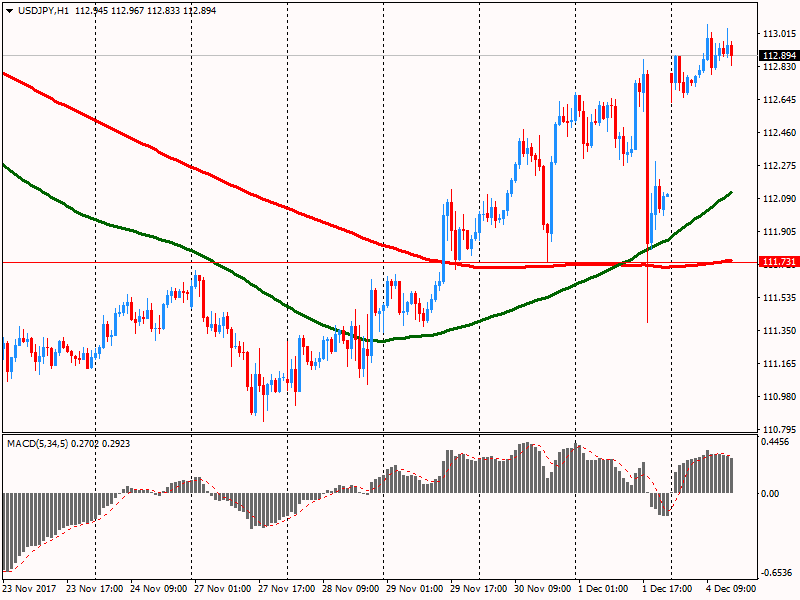This screenshot has height=600, width=800.
Task: Select the red horizontal level label 111.731
Action: click(x=779, y=262)
